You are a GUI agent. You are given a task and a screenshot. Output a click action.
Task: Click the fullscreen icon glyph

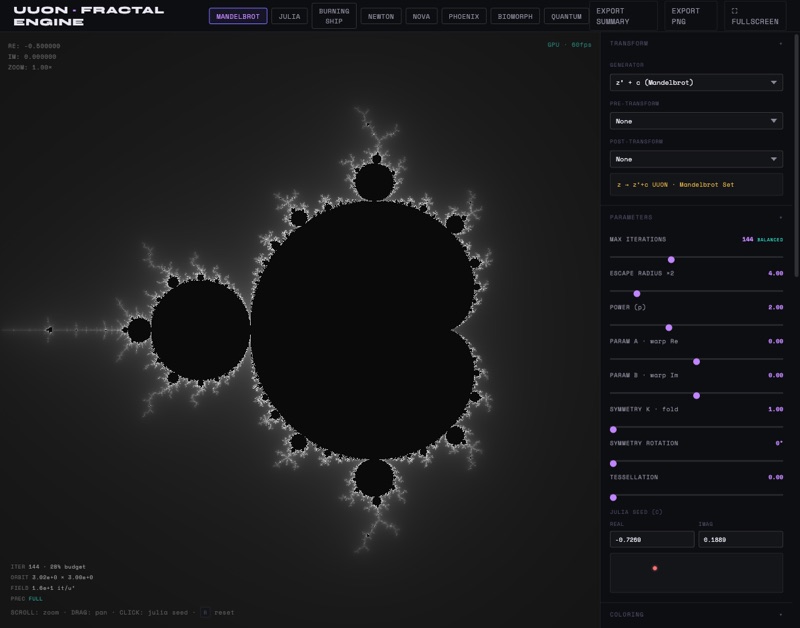pyautogui.click(x=734, y=11)
